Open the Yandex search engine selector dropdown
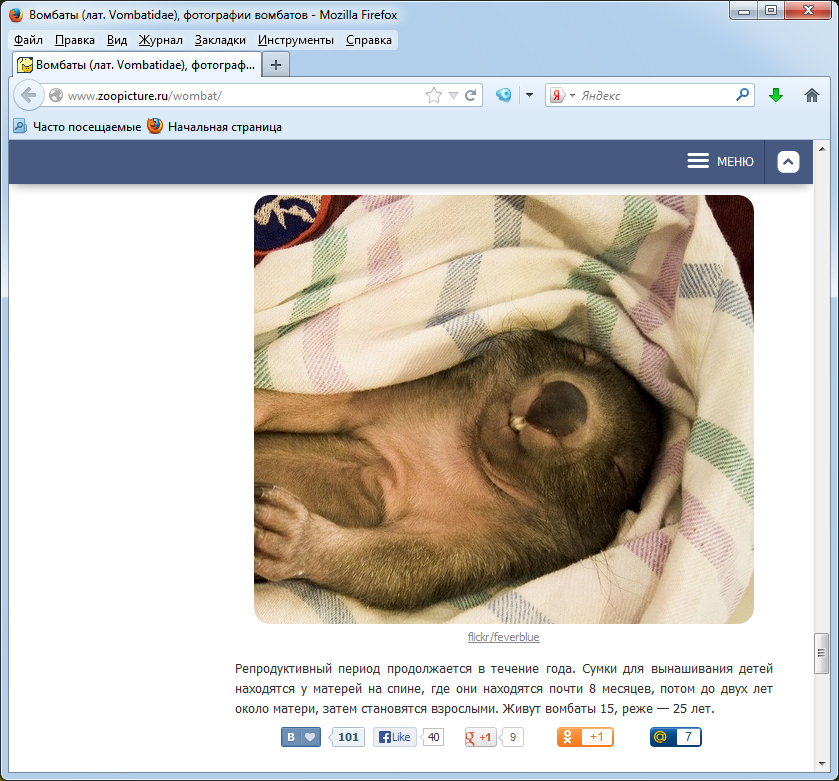 [x=561, y=96]
